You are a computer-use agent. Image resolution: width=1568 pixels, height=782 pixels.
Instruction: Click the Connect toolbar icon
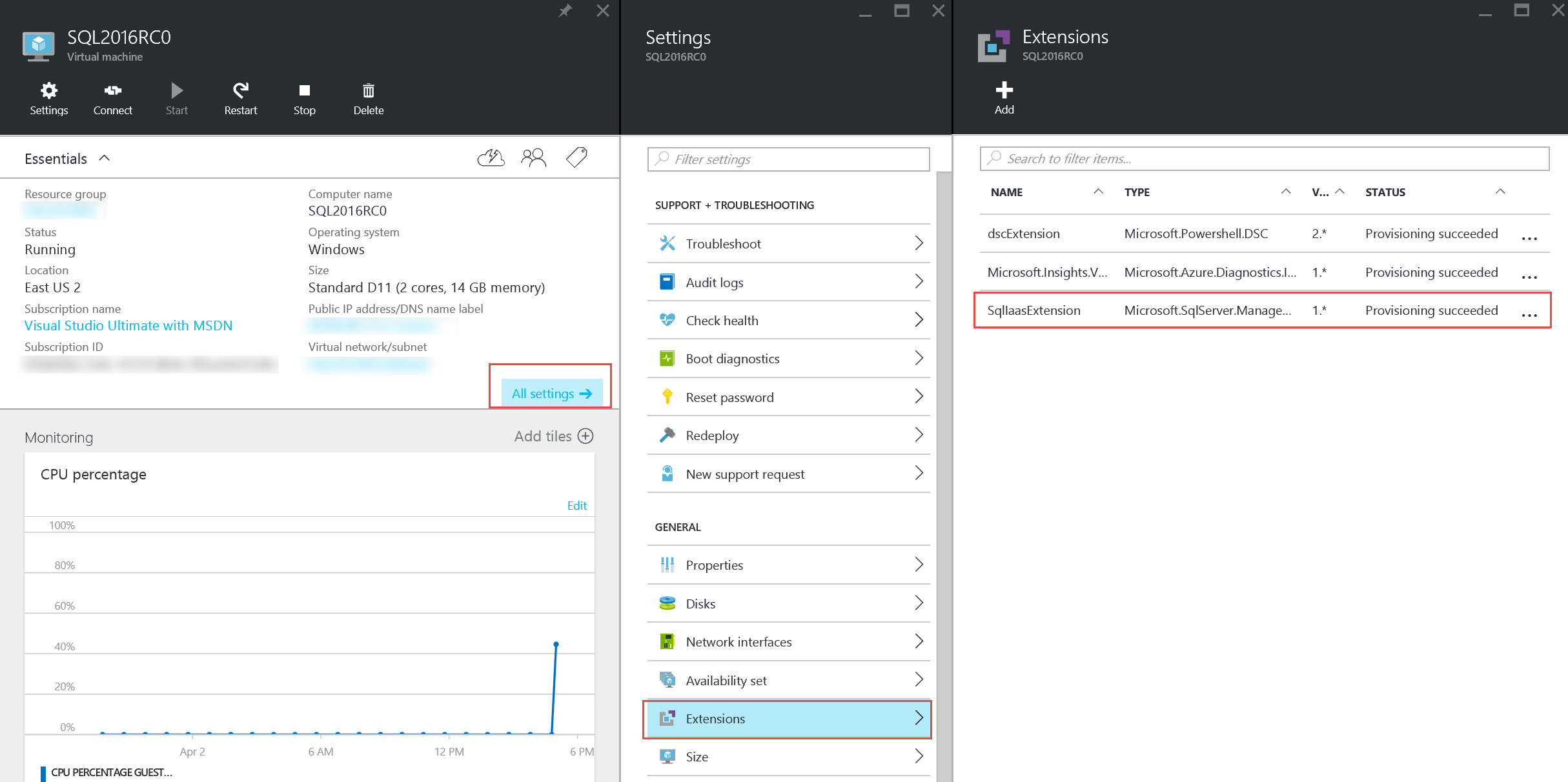click(112, 90)
